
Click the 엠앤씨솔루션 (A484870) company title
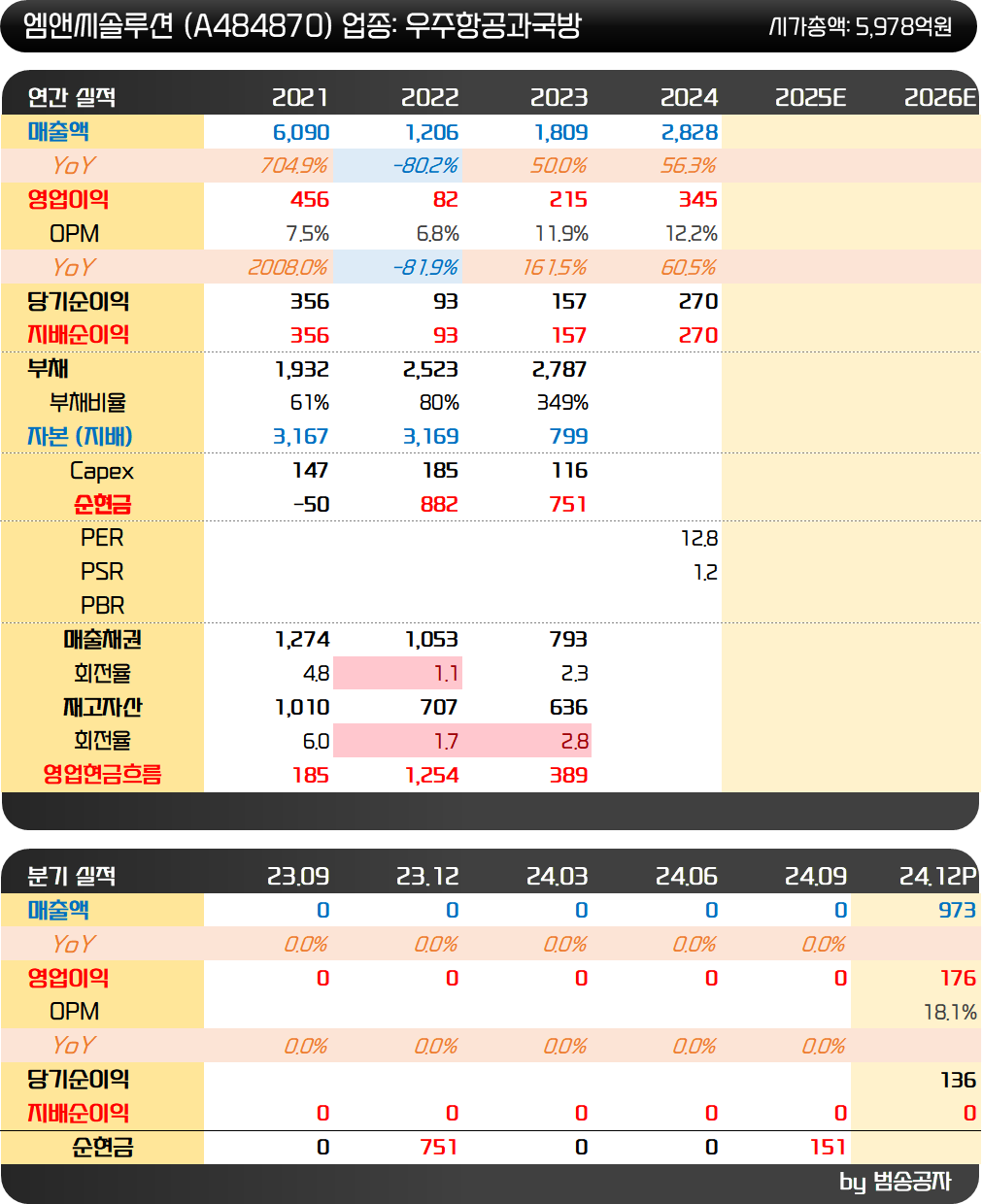pos(177,26)
